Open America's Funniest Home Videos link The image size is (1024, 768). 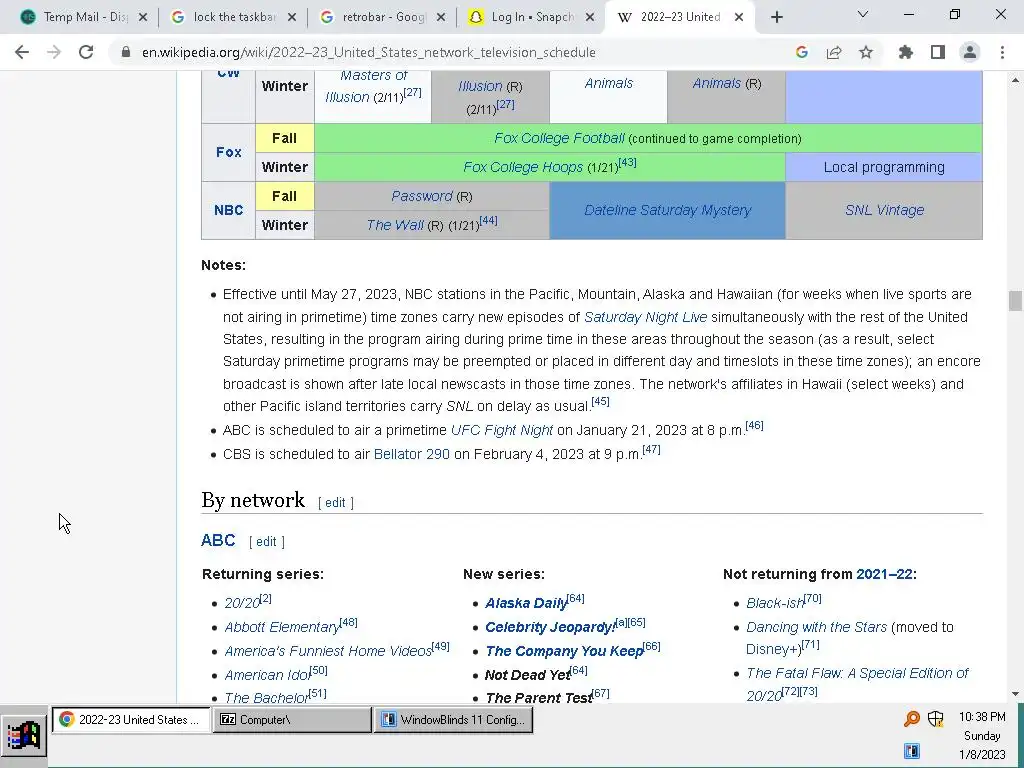tap(328, 651)
